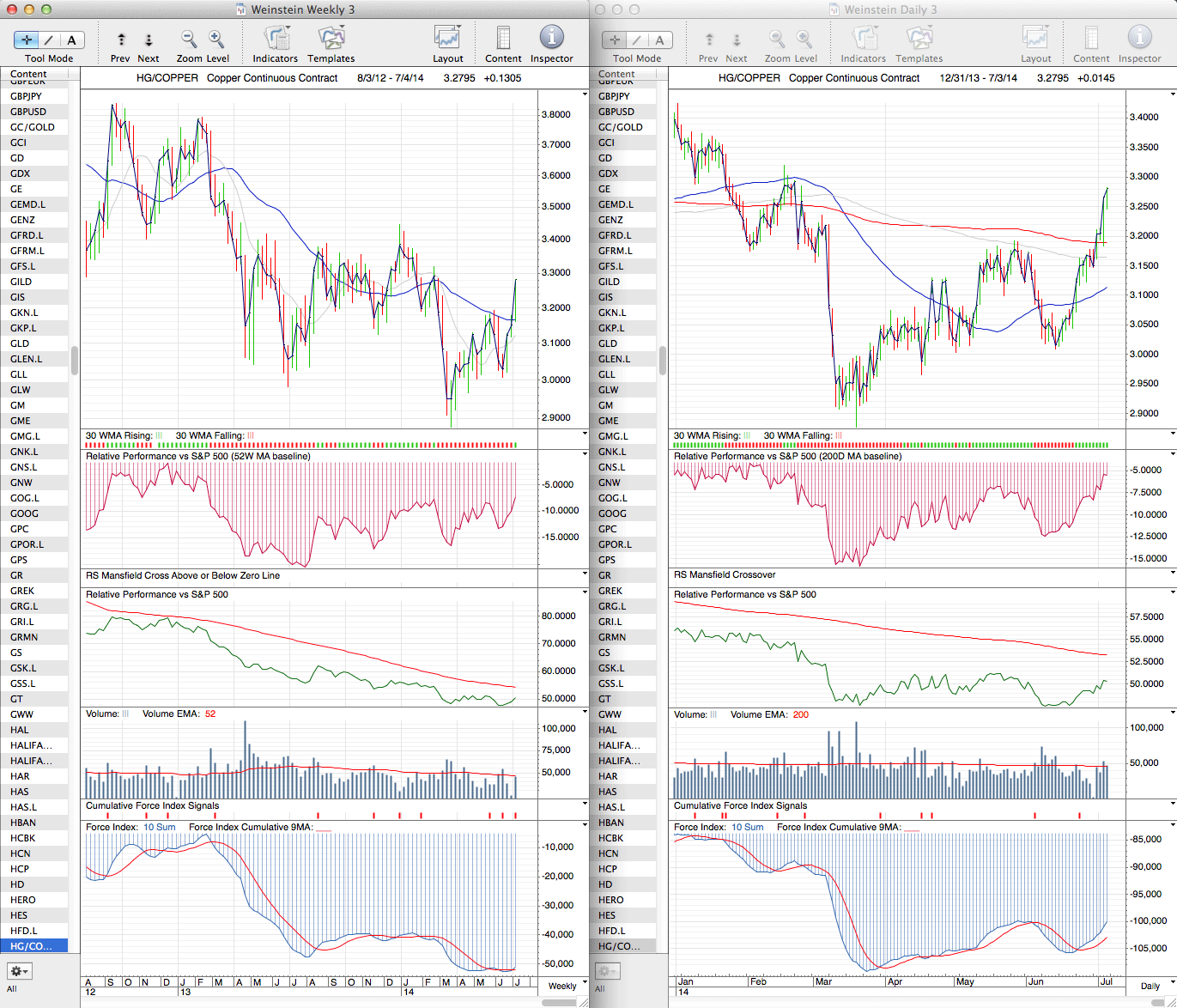Click the weekly content list scrollbar thumb
This screenshot has width=1177, height=1008.
pos(75,361)
